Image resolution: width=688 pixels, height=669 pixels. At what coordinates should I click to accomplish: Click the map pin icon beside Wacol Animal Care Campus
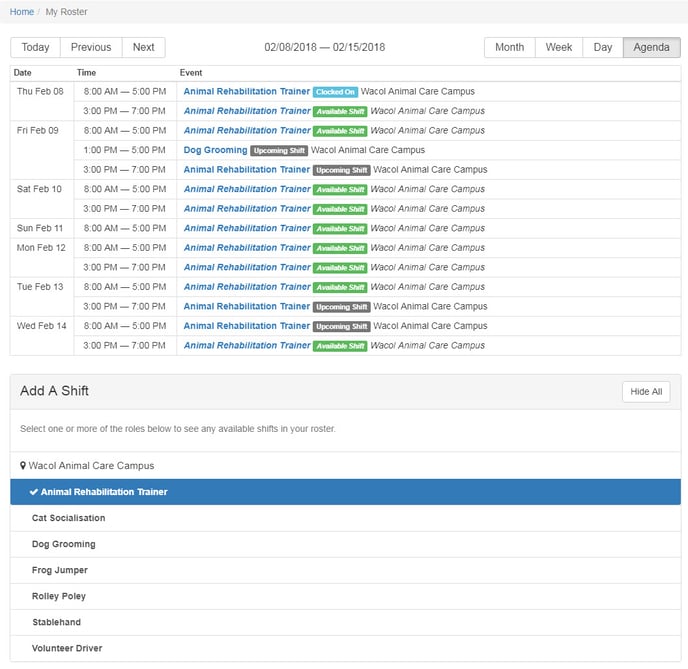tap(23, 466)
